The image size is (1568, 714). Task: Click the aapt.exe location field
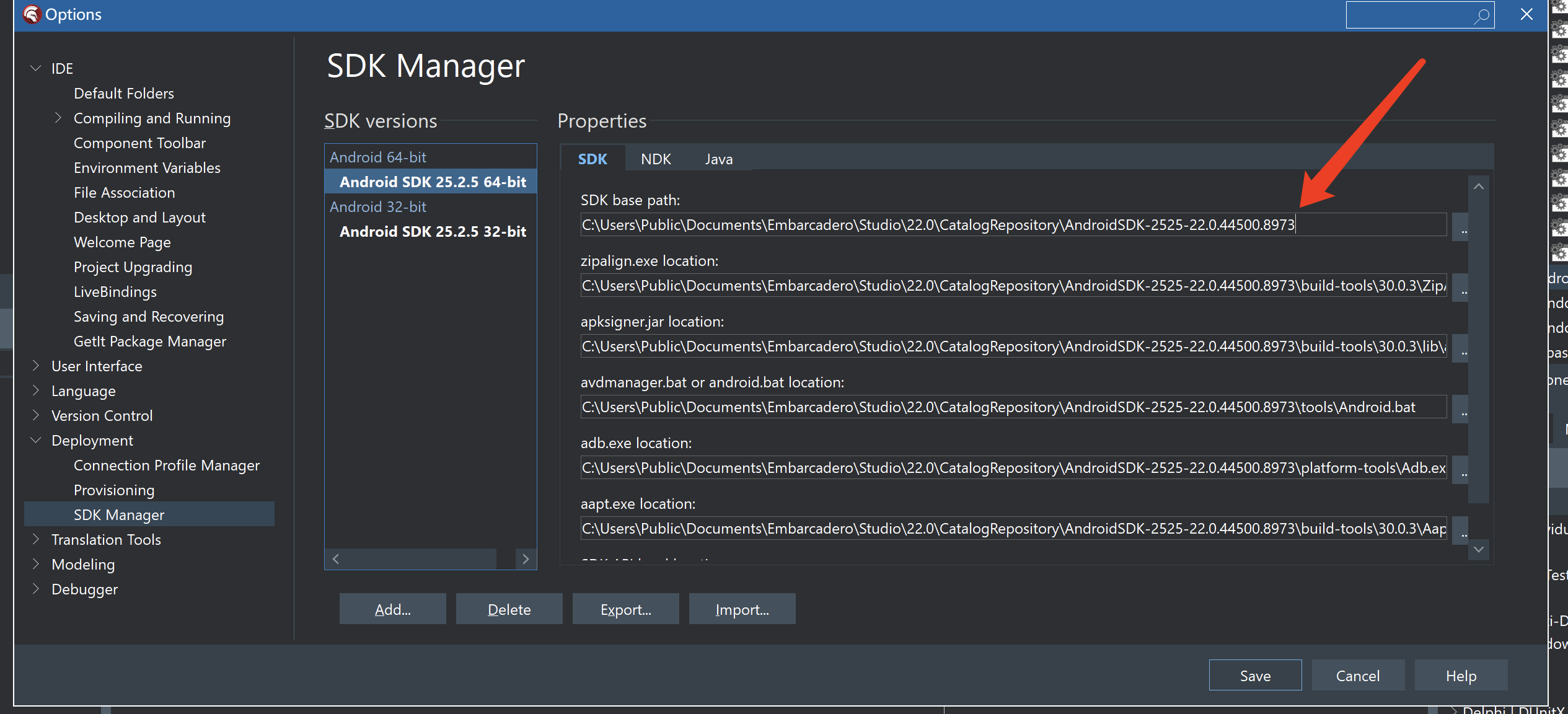click(1013, 528)
